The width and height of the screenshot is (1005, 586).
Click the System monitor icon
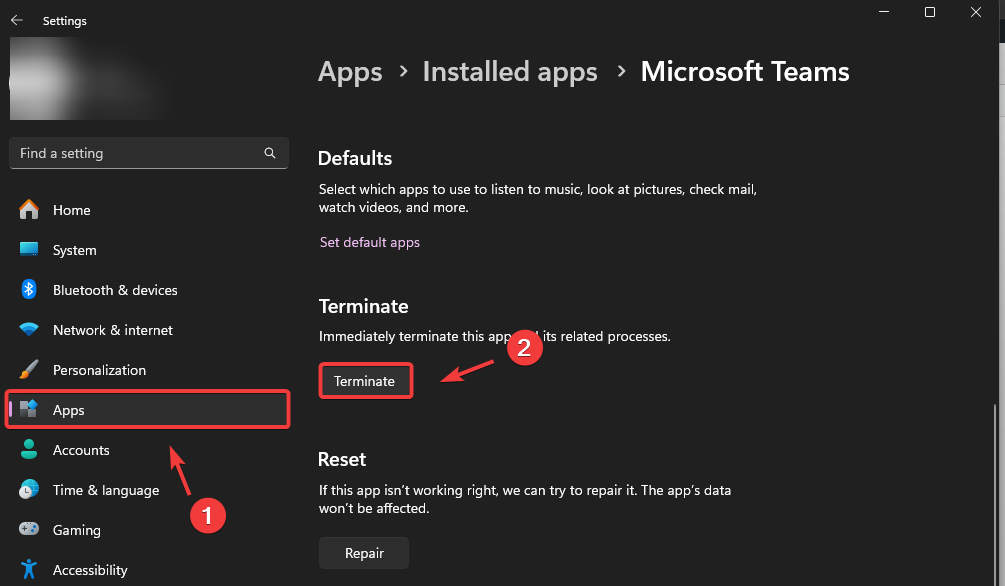(29, 250)
